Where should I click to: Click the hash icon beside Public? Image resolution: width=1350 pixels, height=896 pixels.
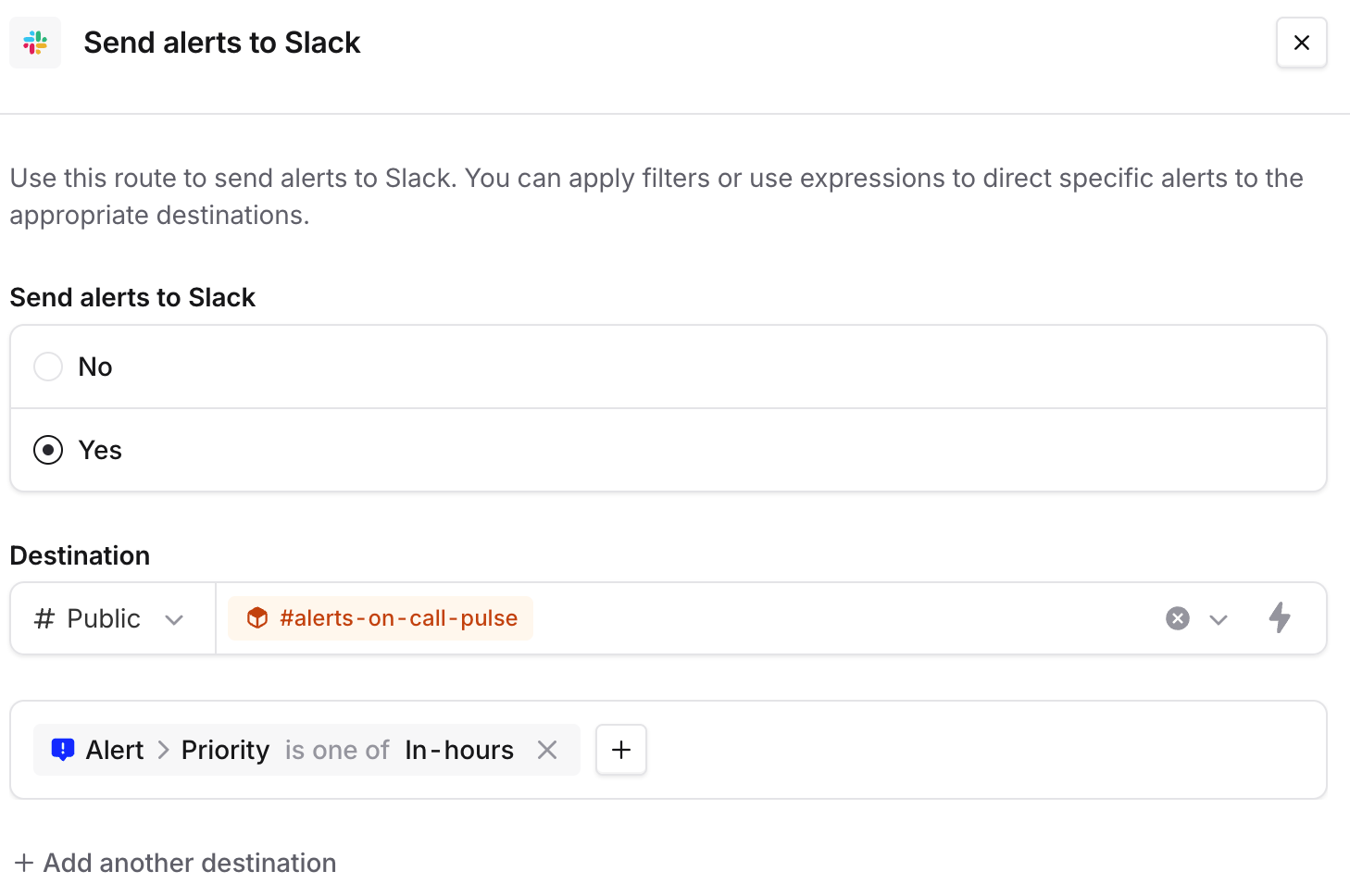click(x=44, y=618)
